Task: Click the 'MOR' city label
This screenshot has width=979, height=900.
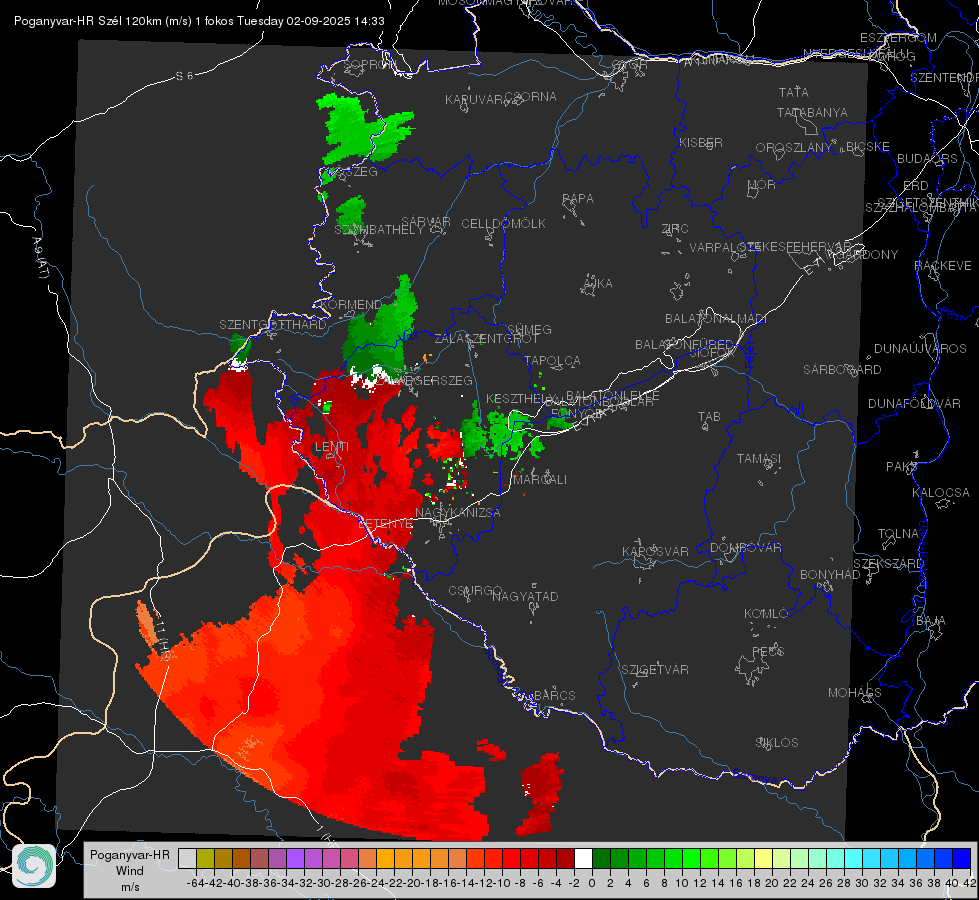Action: click(x=762, y=184)
